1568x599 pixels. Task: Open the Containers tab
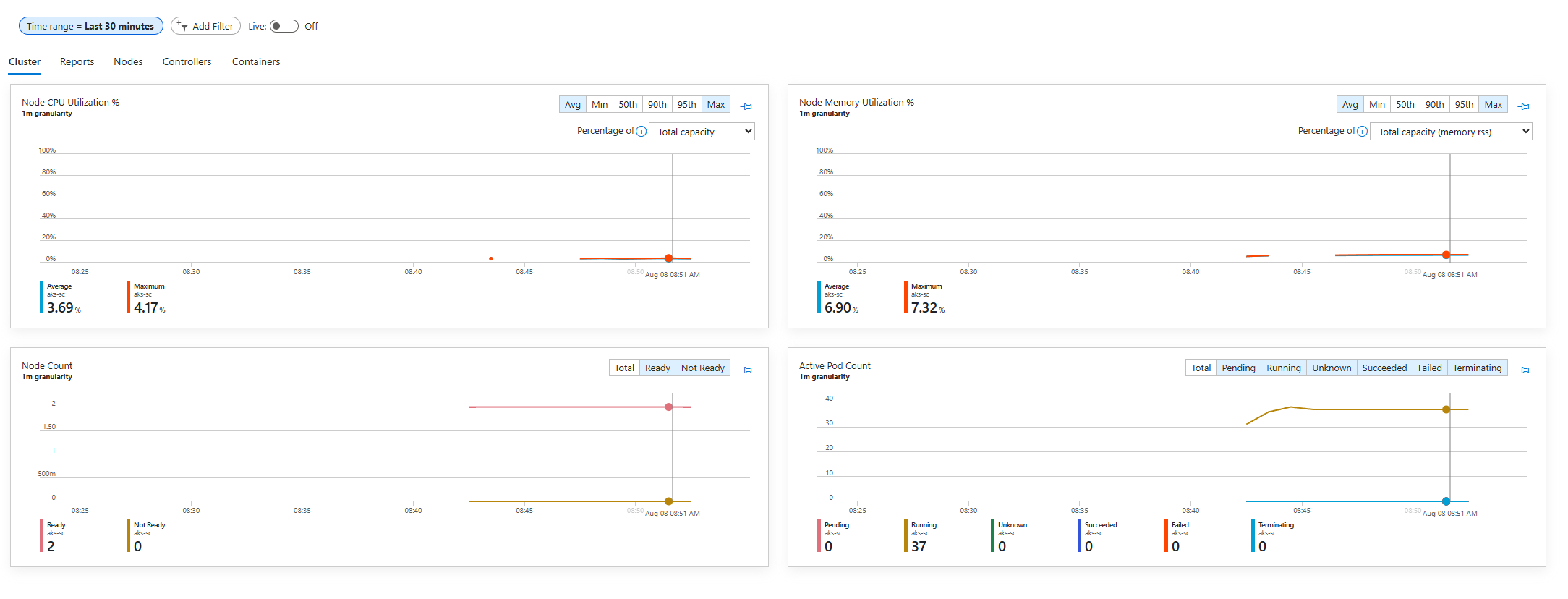point(255,62)
